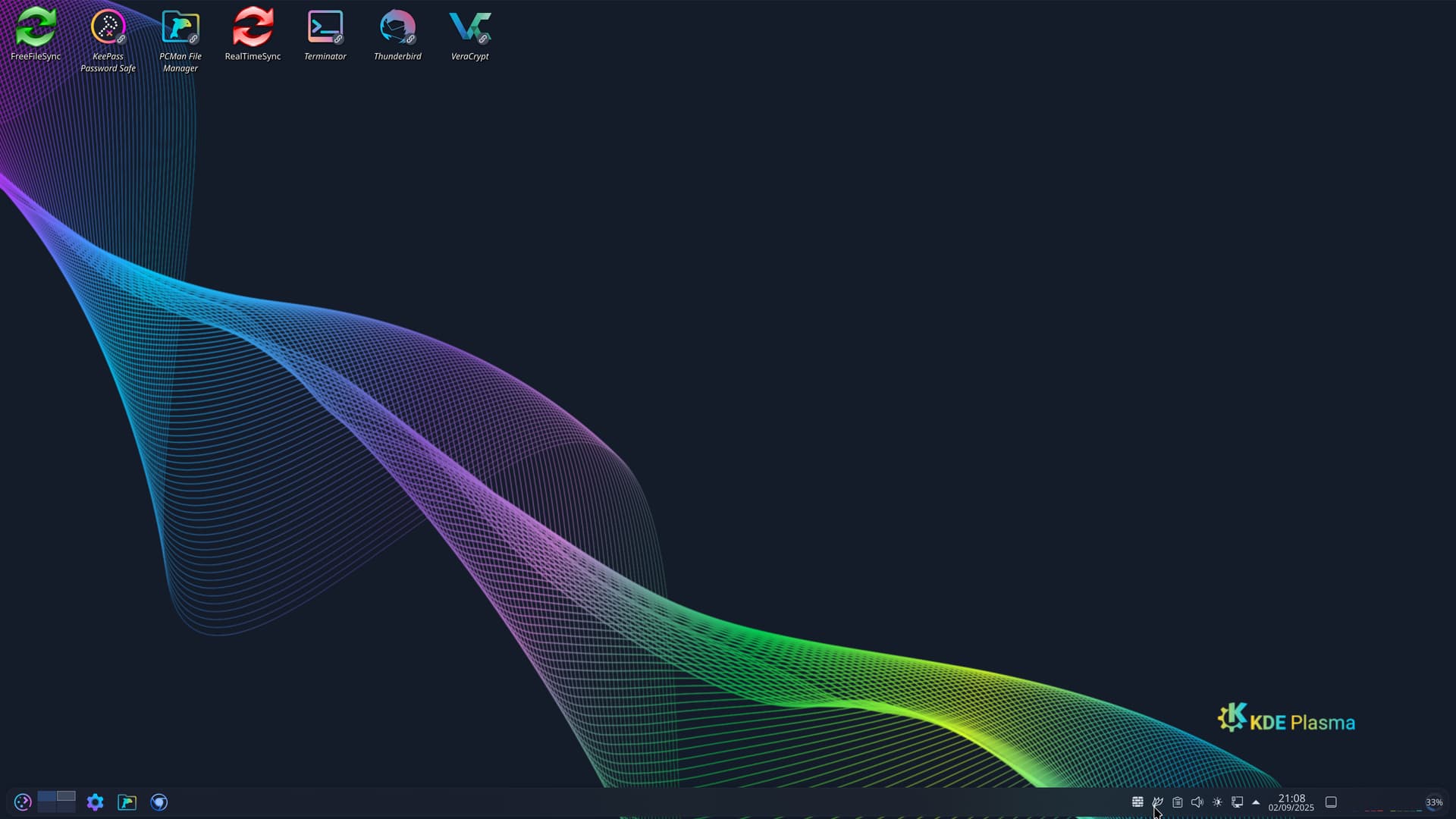
Task: Open Chromium browser from the taskbar
Action: (158, 802)
